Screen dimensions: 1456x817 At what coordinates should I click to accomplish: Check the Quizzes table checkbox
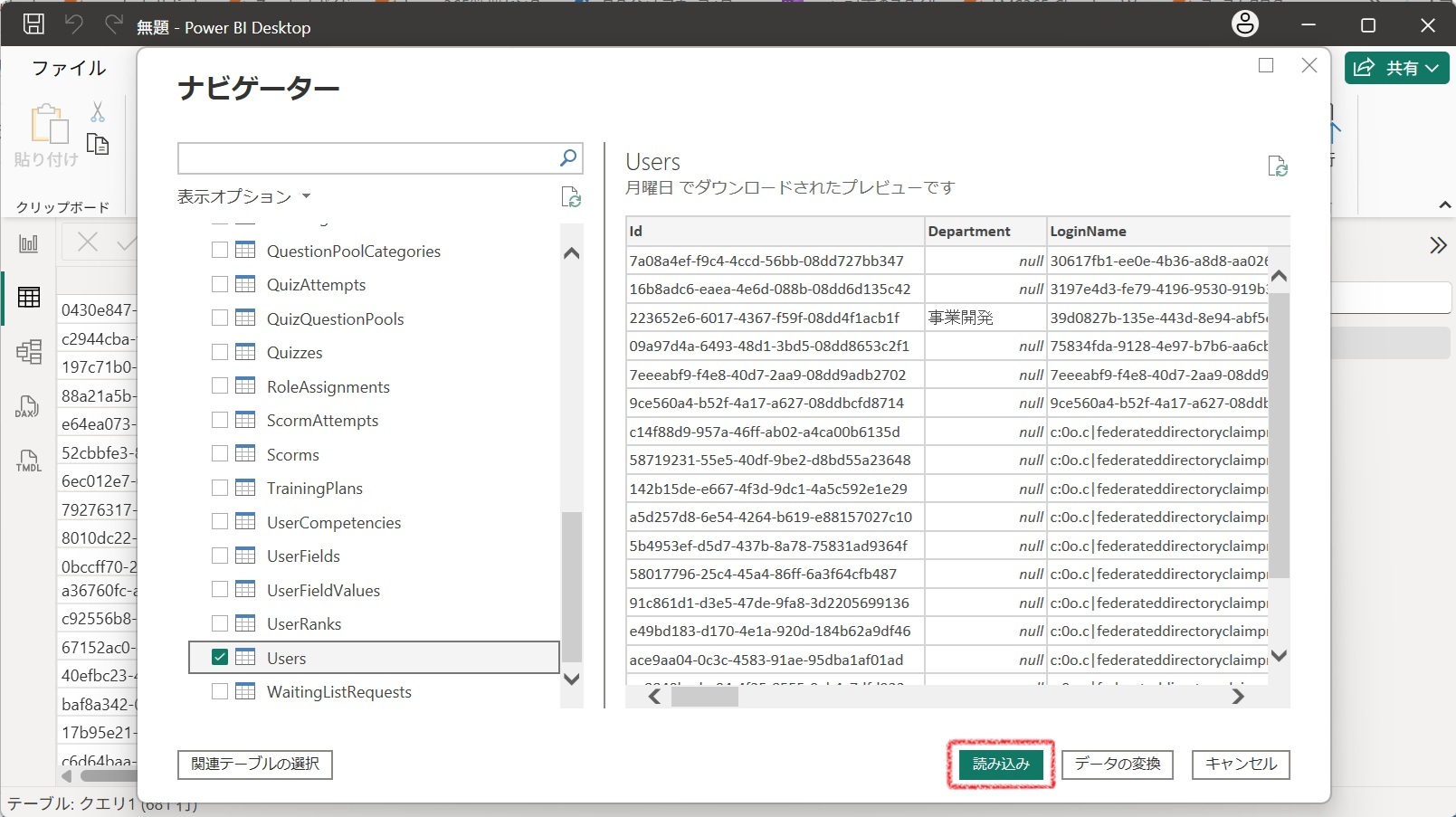219,352
